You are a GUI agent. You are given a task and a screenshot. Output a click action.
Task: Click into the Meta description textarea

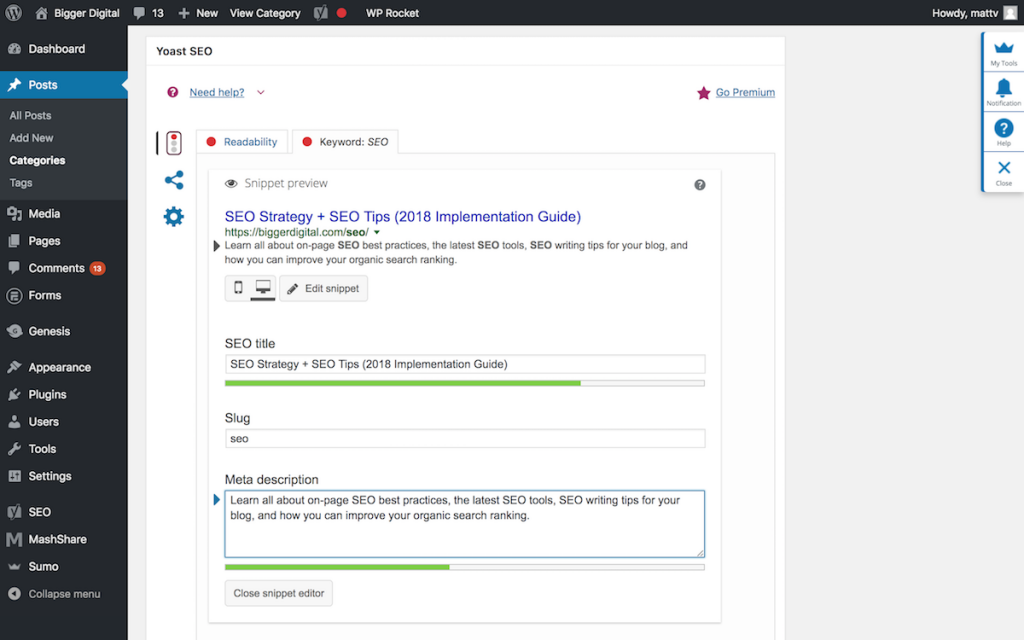coord(465,524)
